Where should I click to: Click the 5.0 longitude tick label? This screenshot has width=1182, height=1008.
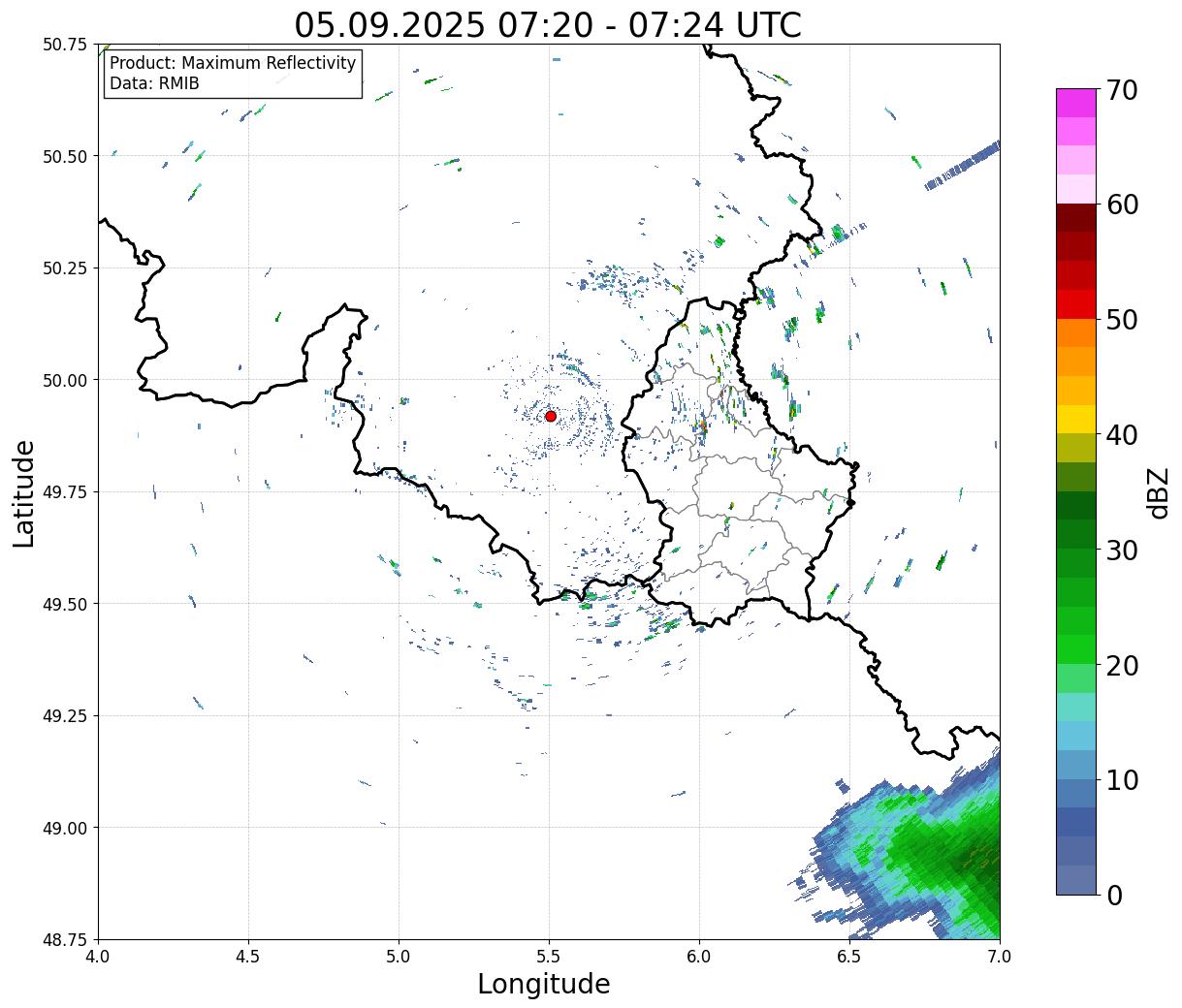click(x=399, y=956)
